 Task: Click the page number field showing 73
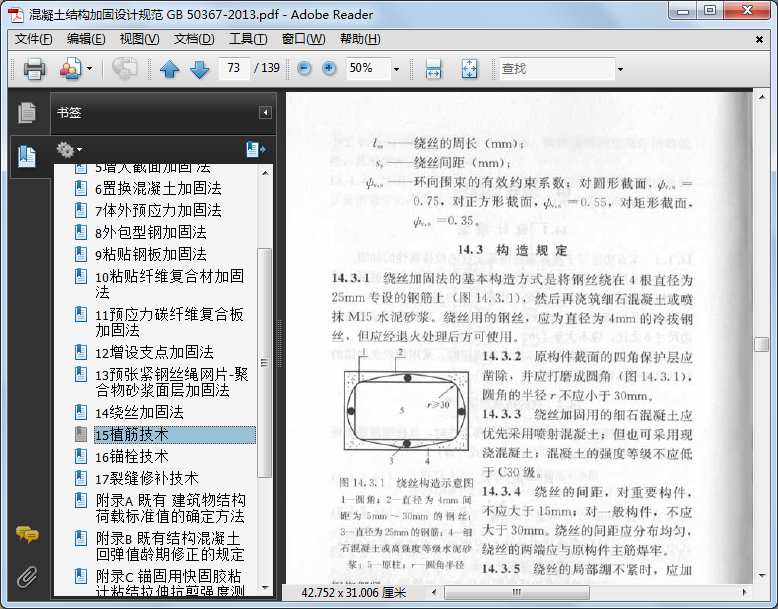[x=234, y=68]
